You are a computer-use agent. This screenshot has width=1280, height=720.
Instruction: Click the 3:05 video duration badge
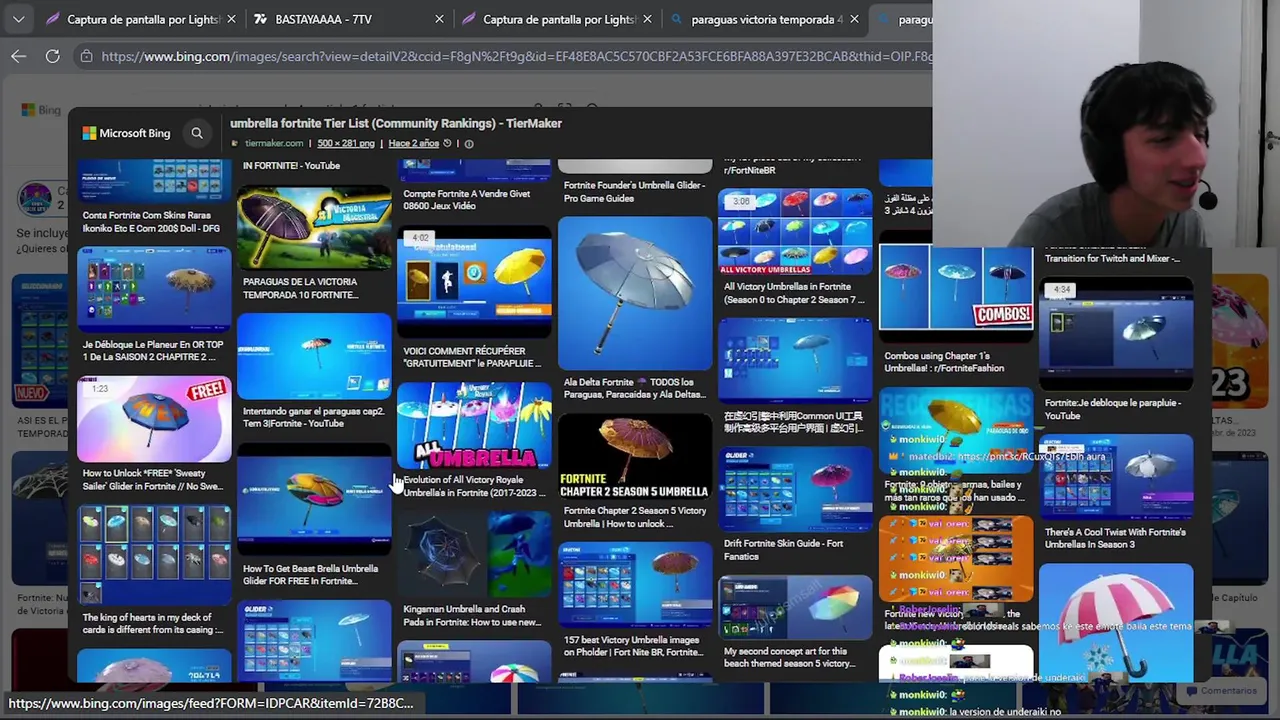coord(740,201)
